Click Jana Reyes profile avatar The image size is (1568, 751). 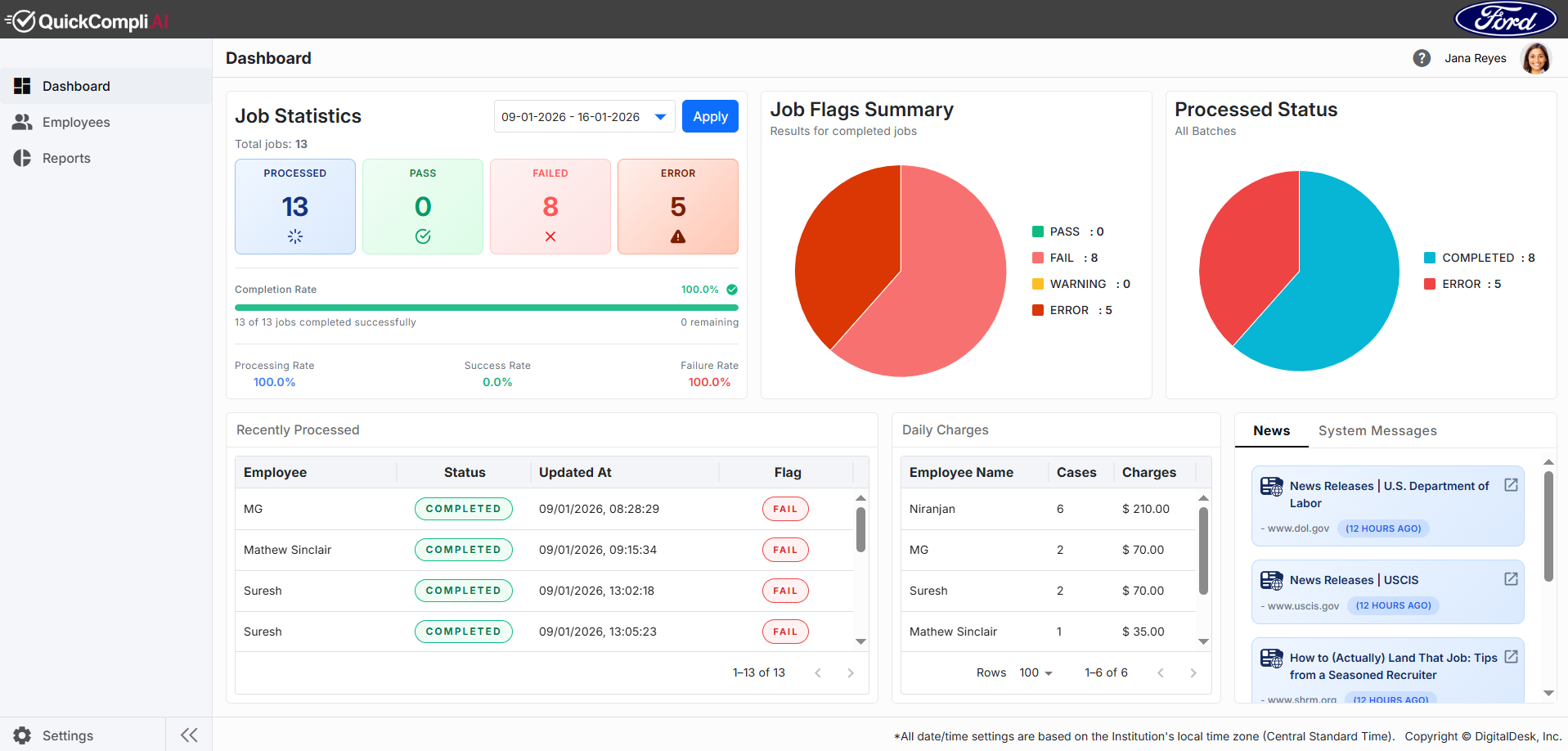[1536, 58]
